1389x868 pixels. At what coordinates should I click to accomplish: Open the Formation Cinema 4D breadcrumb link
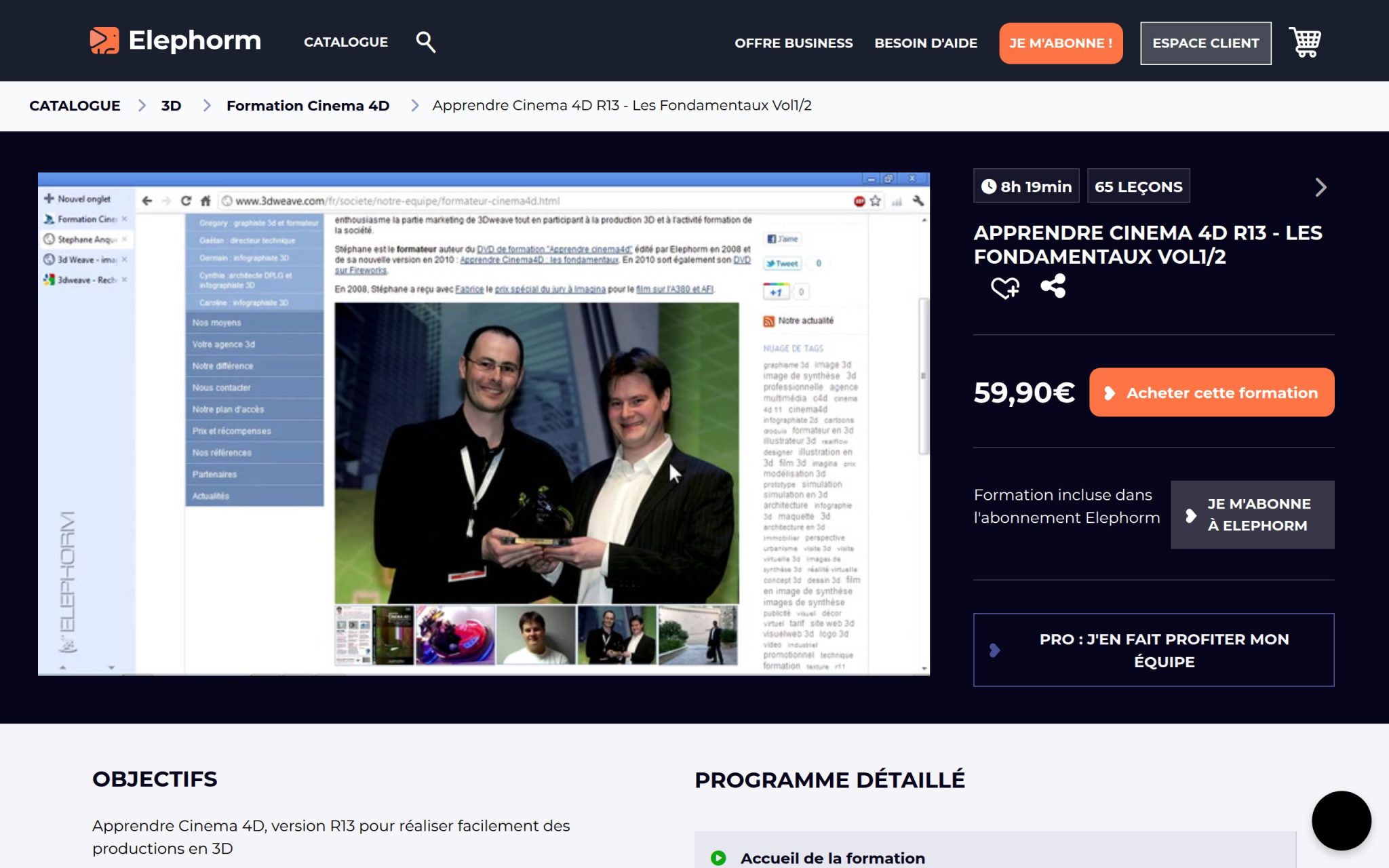[308, 106]
